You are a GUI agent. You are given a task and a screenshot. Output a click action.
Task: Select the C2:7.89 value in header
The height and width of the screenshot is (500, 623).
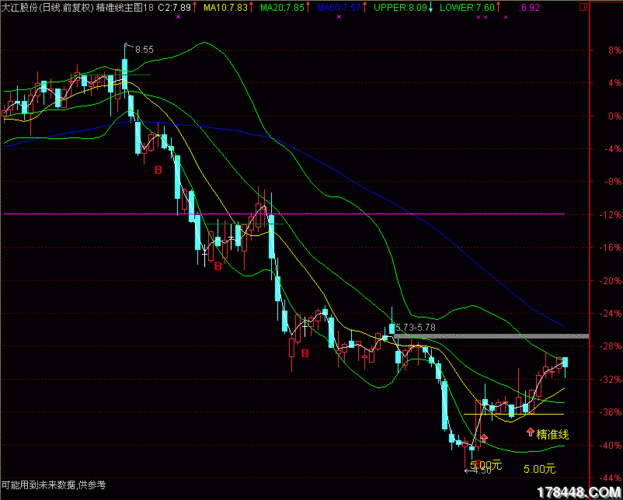(174, 7)
